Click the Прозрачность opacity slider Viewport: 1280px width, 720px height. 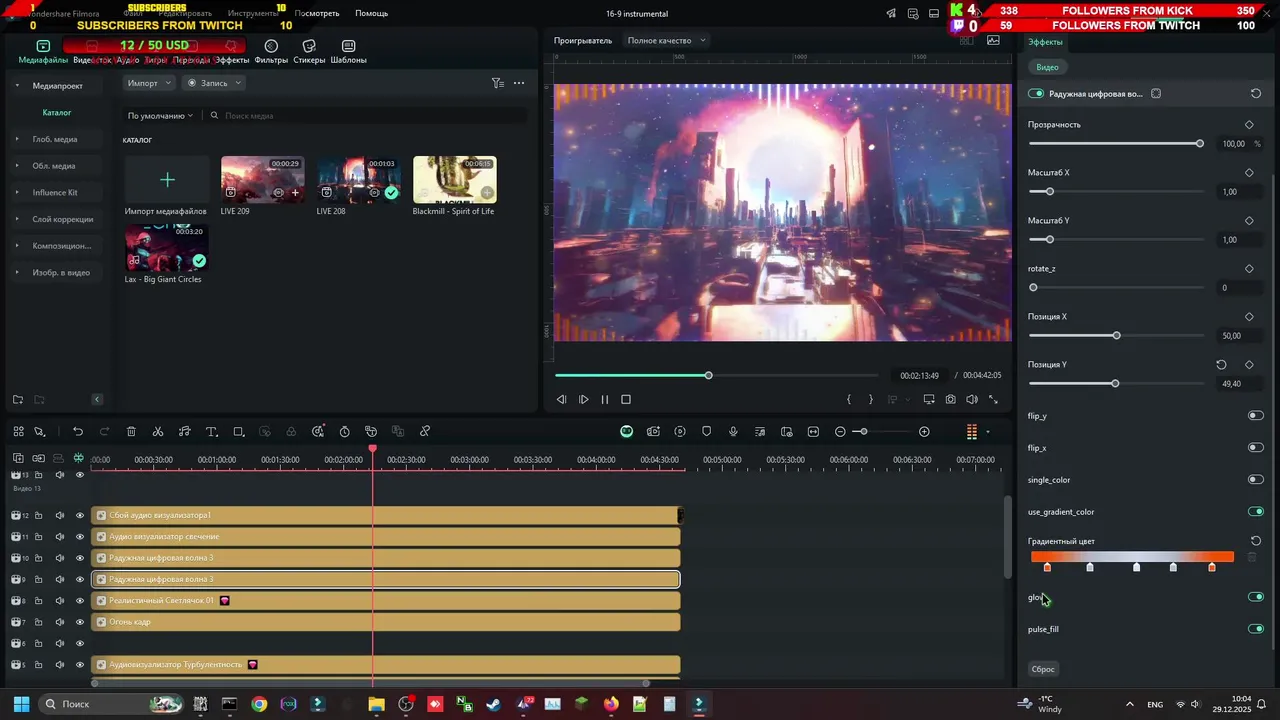coord(1115,144)
